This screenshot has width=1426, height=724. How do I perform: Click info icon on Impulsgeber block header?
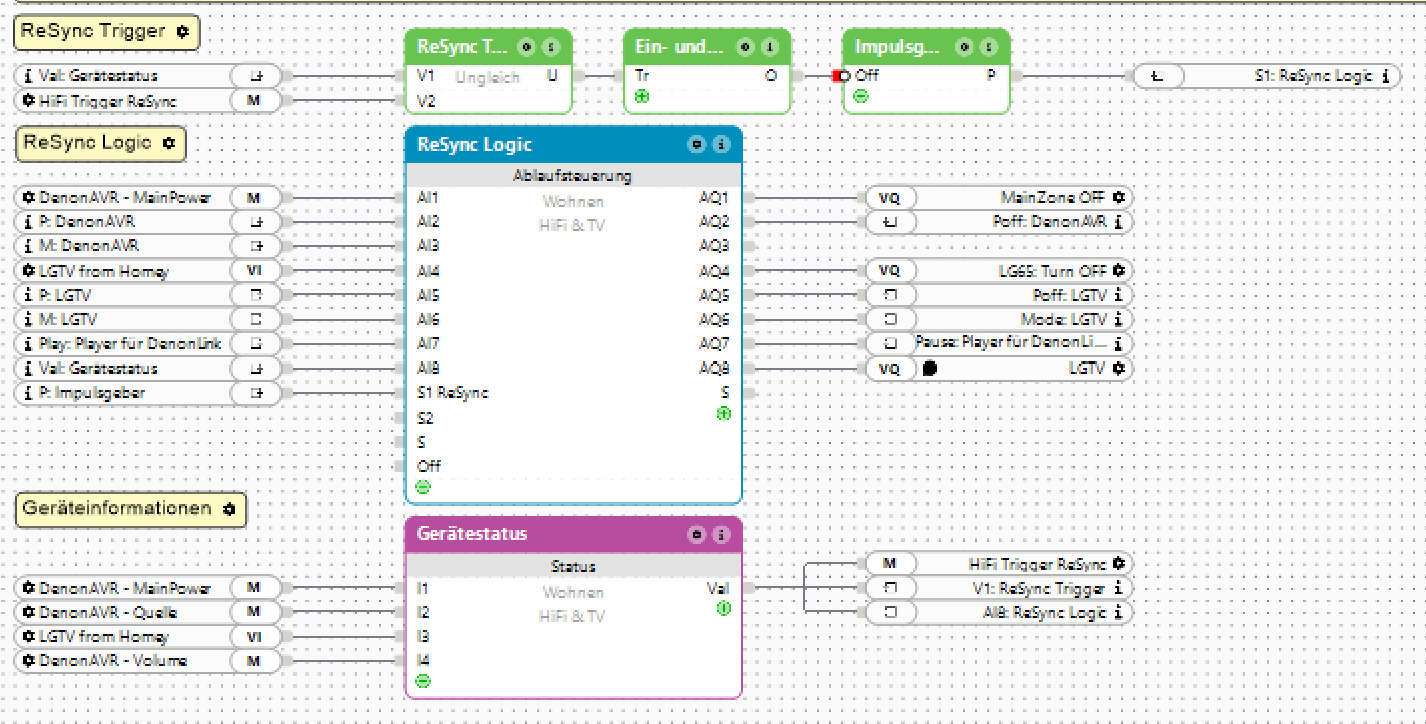point(988,47)
